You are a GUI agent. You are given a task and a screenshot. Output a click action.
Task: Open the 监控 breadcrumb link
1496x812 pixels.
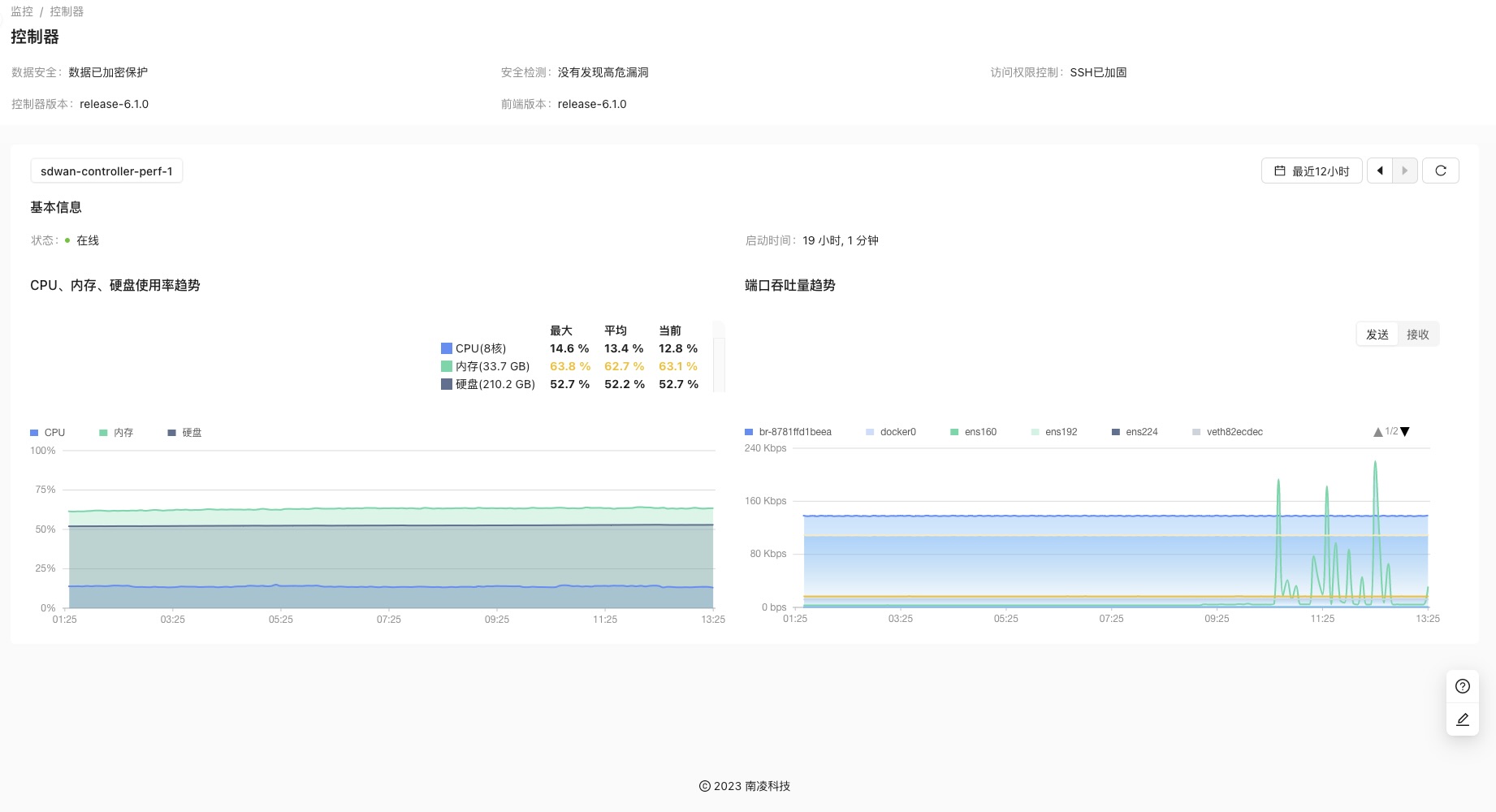point(22,11)
